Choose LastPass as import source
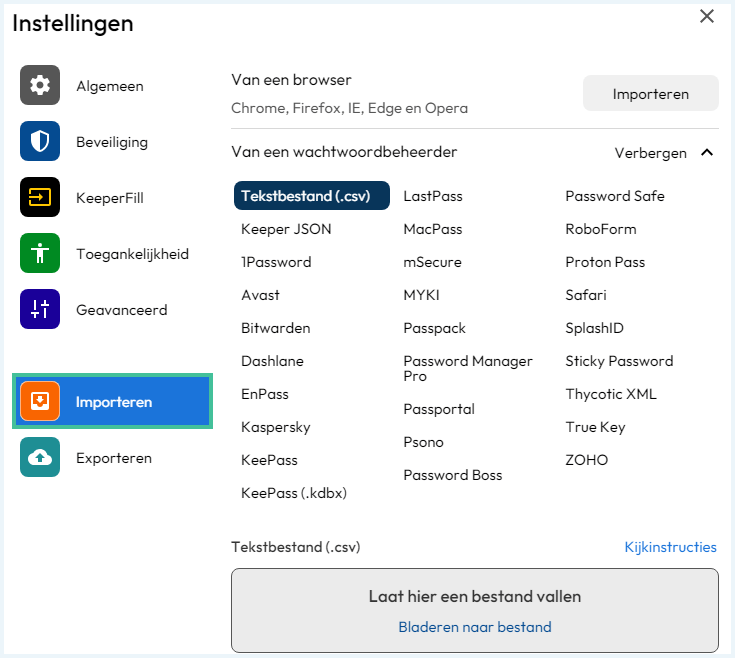 coord(433,196)
